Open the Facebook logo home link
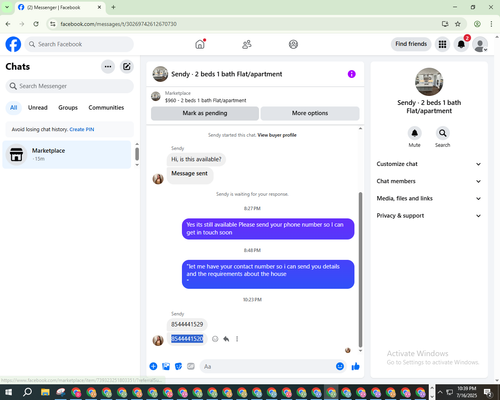 [x=13, y=44]
